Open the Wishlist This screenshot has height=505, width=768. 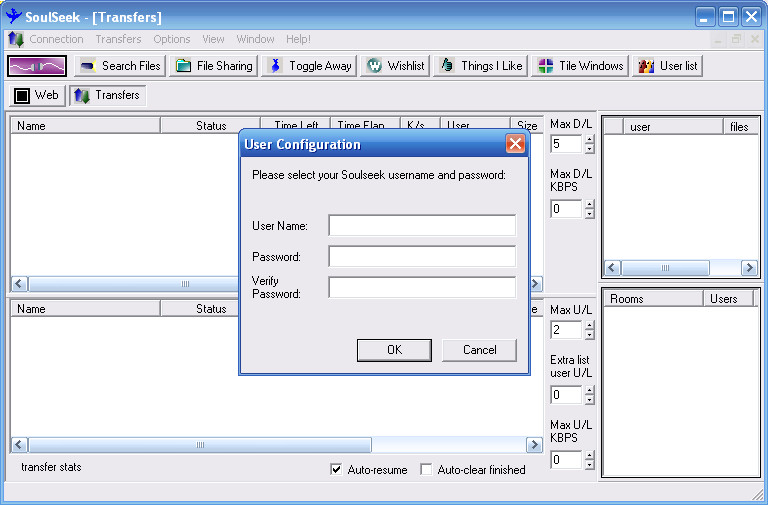pyautogui.click(x=395, y=66)
